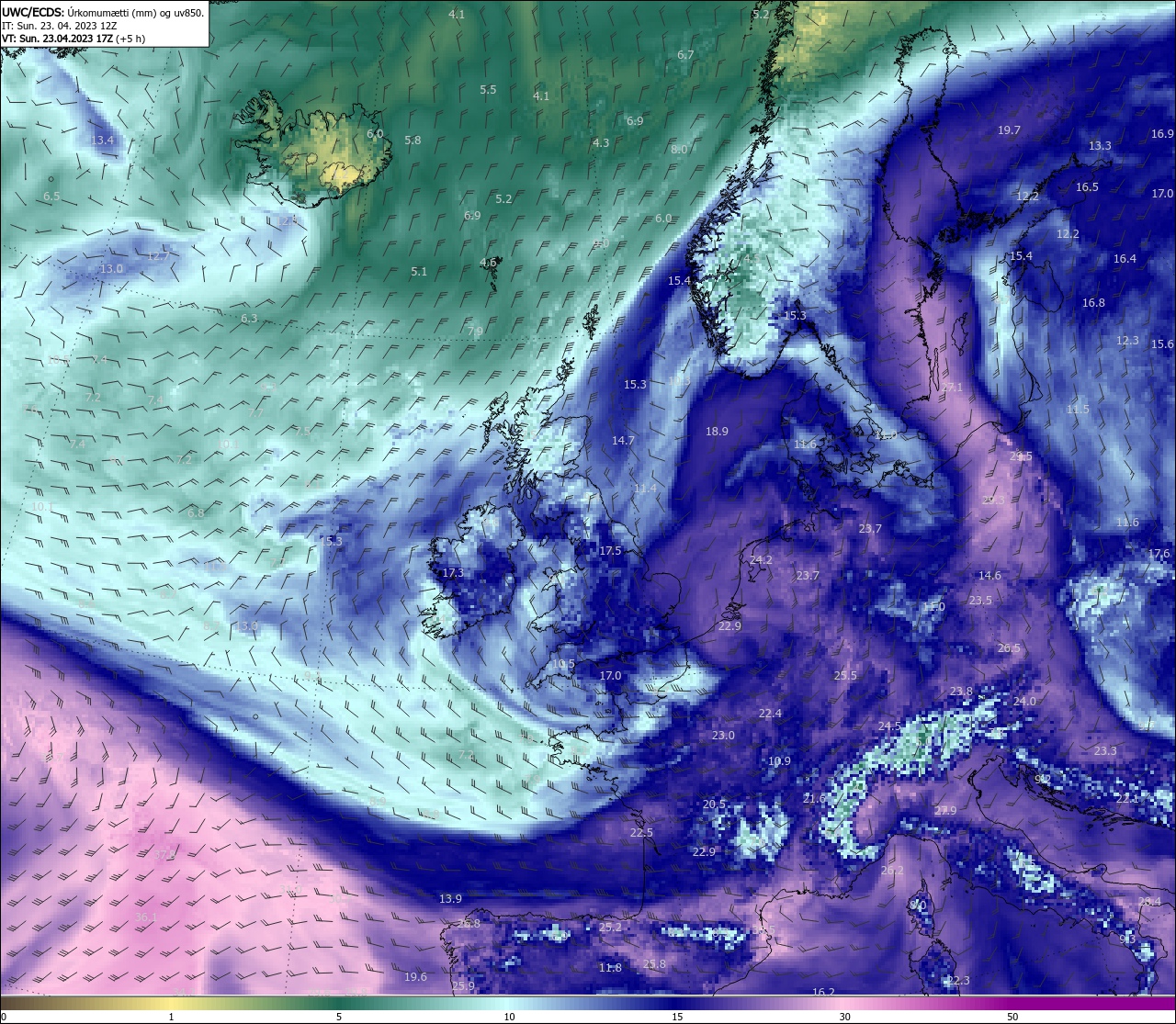Click the map value '14.7' east of Scotland
The width and height of the screenshot is (1176, 1024).
[x=623, y=441]
